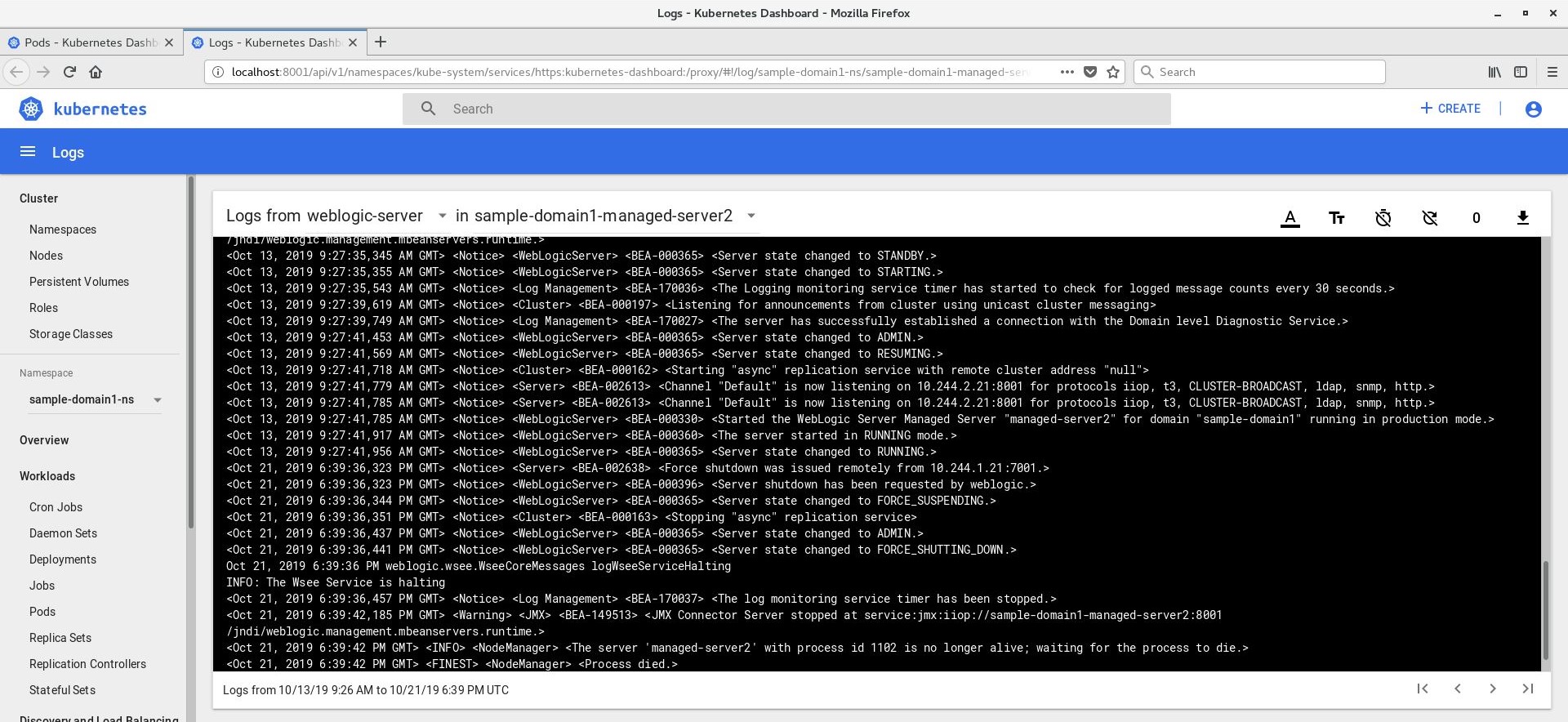This screenshot has width=1568, height=722.
Task: Focus the Kubernetes dashboard search field
Action: [786, 109]
